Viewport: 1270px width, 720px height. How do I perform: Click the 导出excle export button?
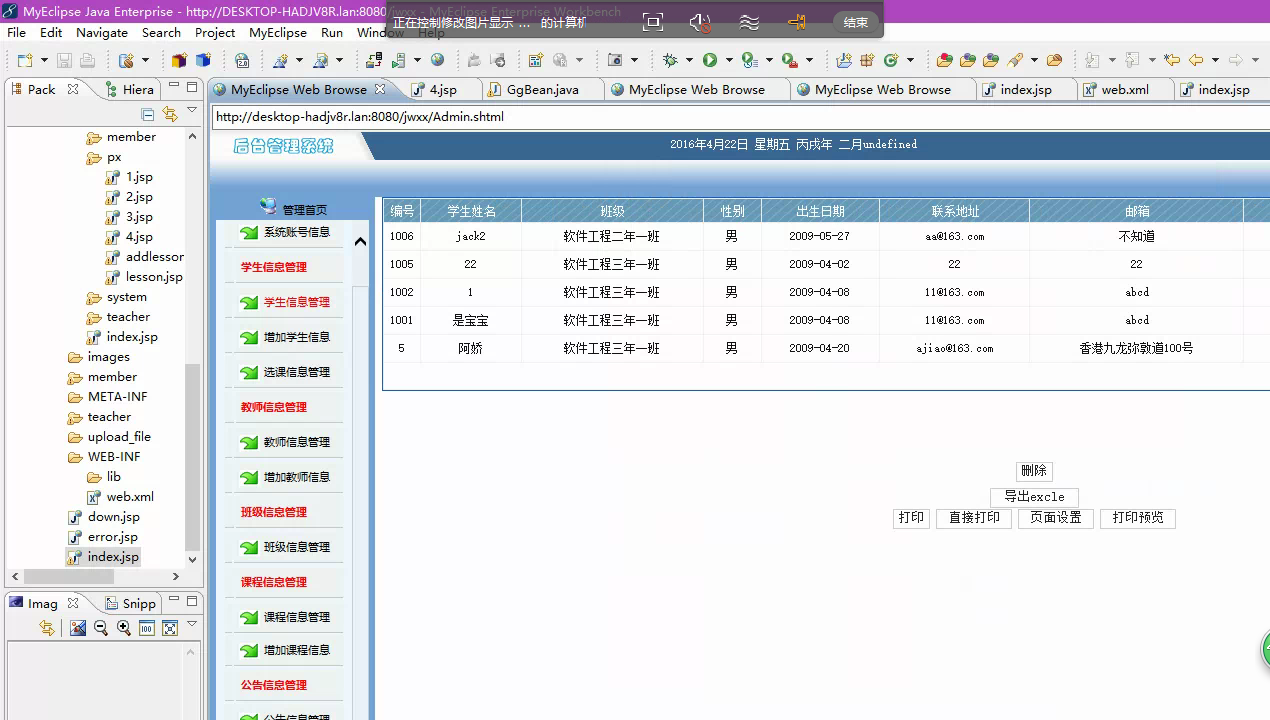pos(1034,497)
